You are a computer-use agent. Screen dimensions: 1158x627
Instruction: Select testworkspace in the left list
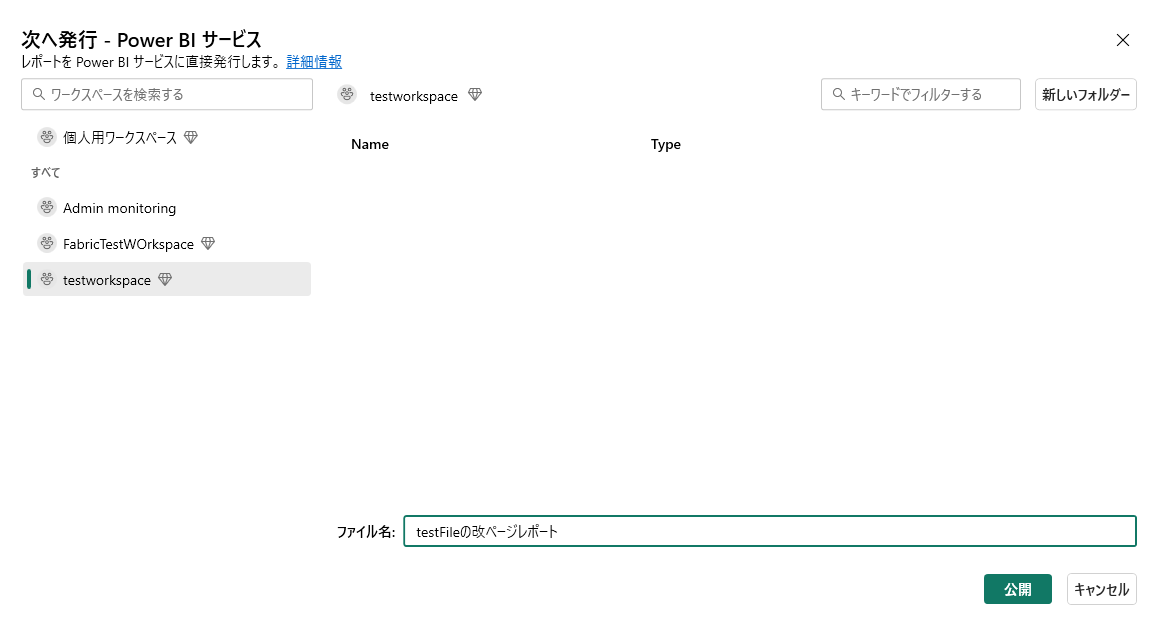pos(167,279)
